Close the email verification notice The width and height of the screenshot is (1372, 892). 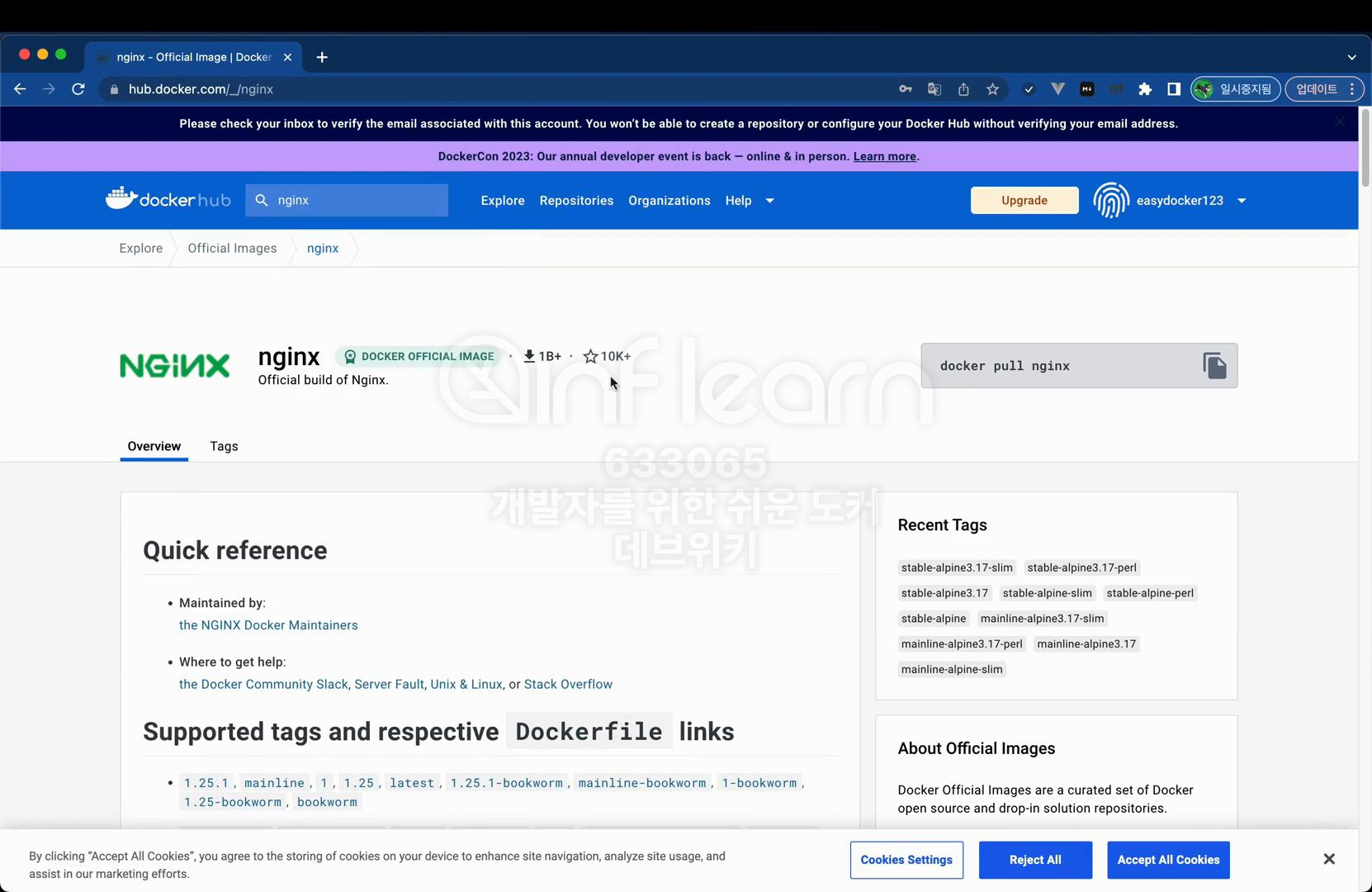point(1340,121)
